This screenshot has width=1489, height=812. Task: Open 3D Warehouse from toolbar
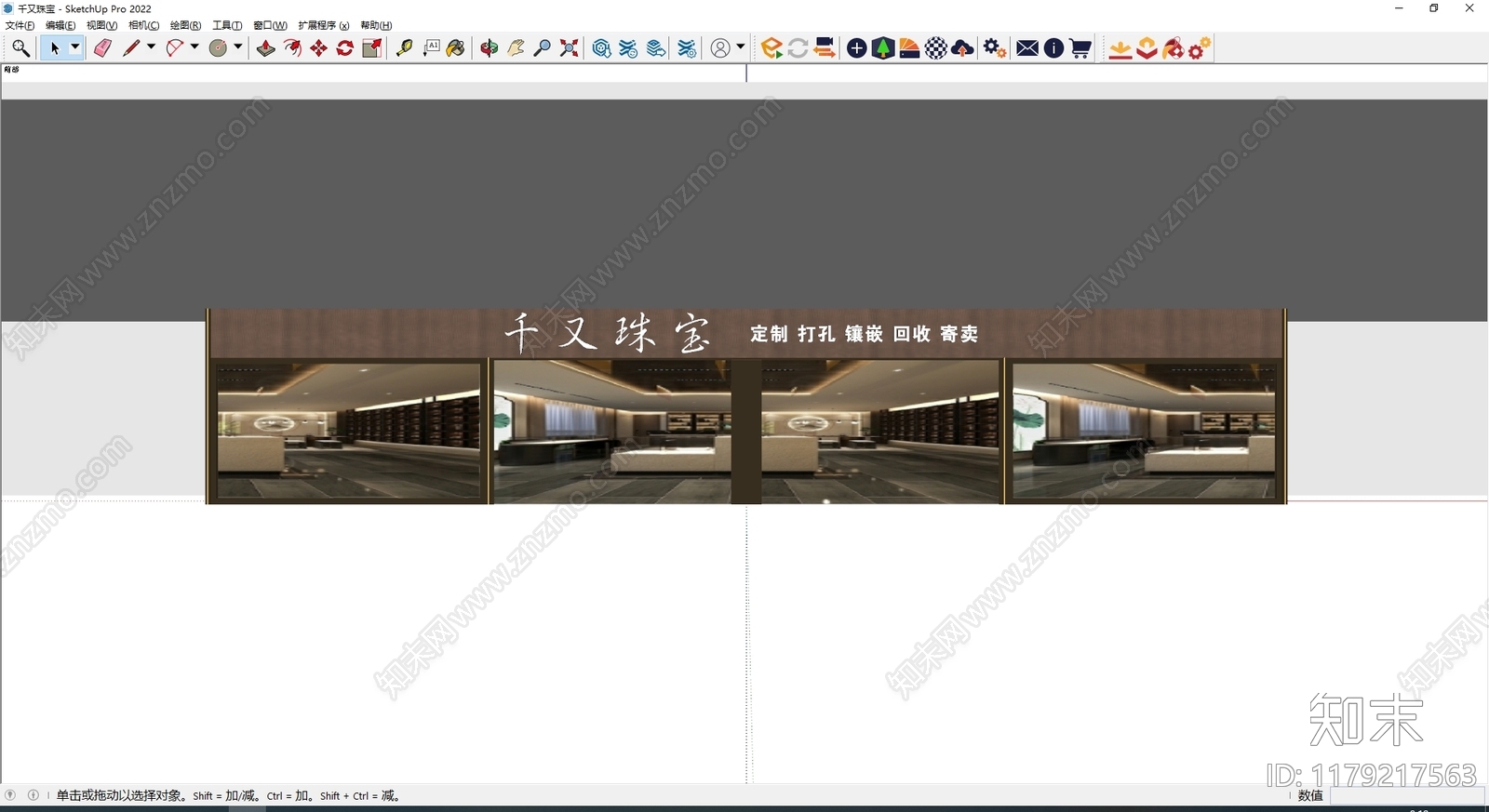[601, 48]
